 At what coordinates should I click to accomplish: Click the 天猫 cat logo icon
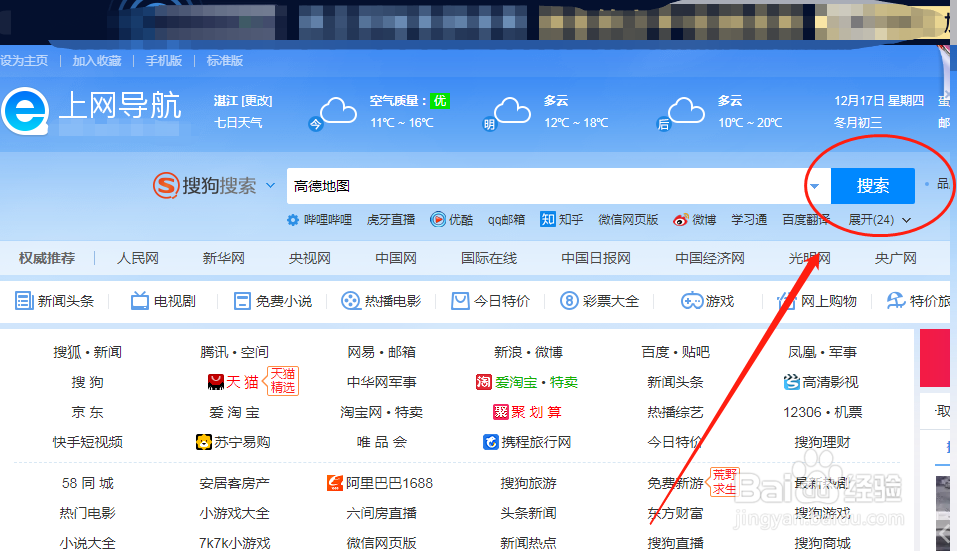[215, 382]
